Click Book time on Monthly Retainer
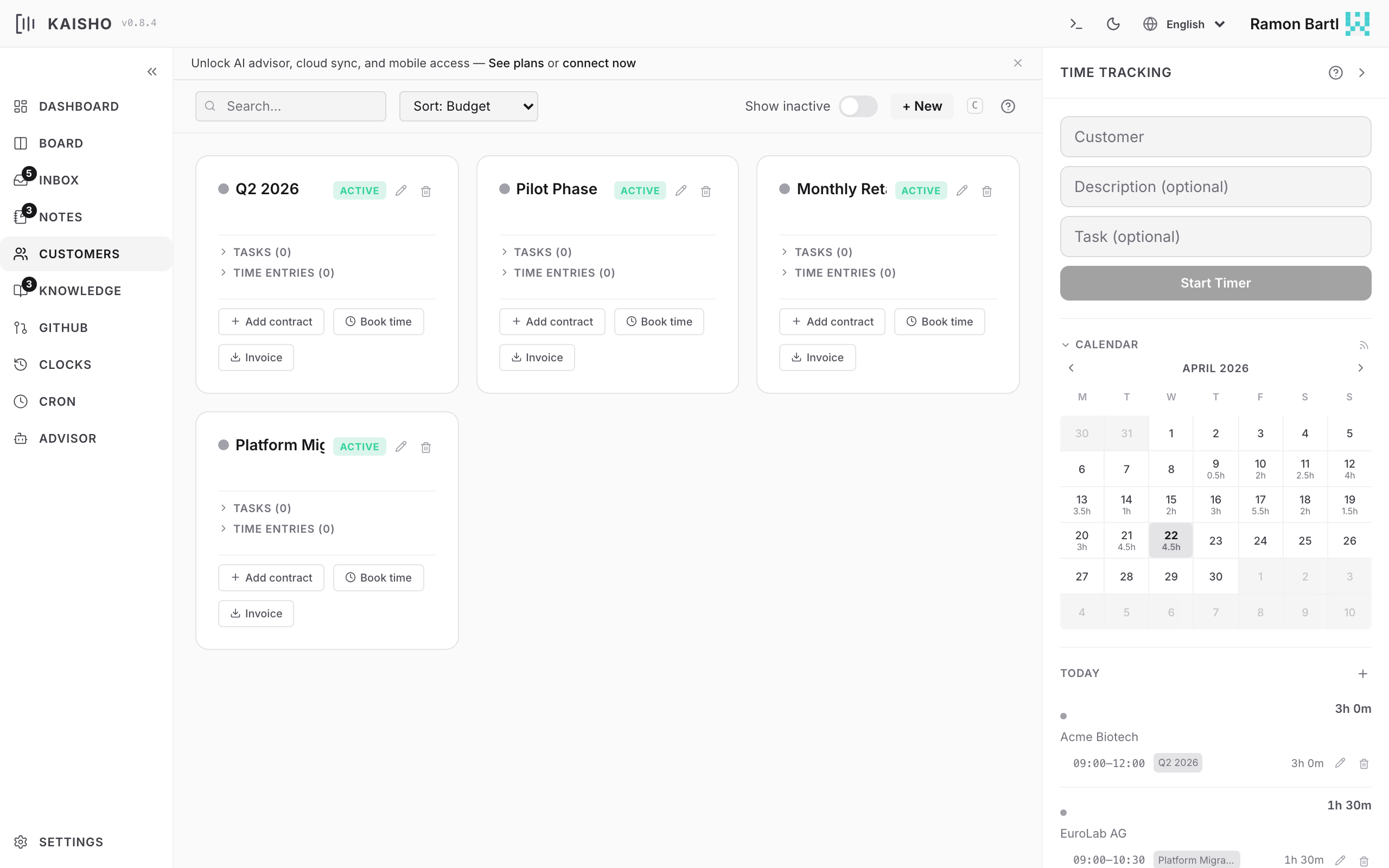The height and width of the screenshot is (868, 1389). coord(939,322)
